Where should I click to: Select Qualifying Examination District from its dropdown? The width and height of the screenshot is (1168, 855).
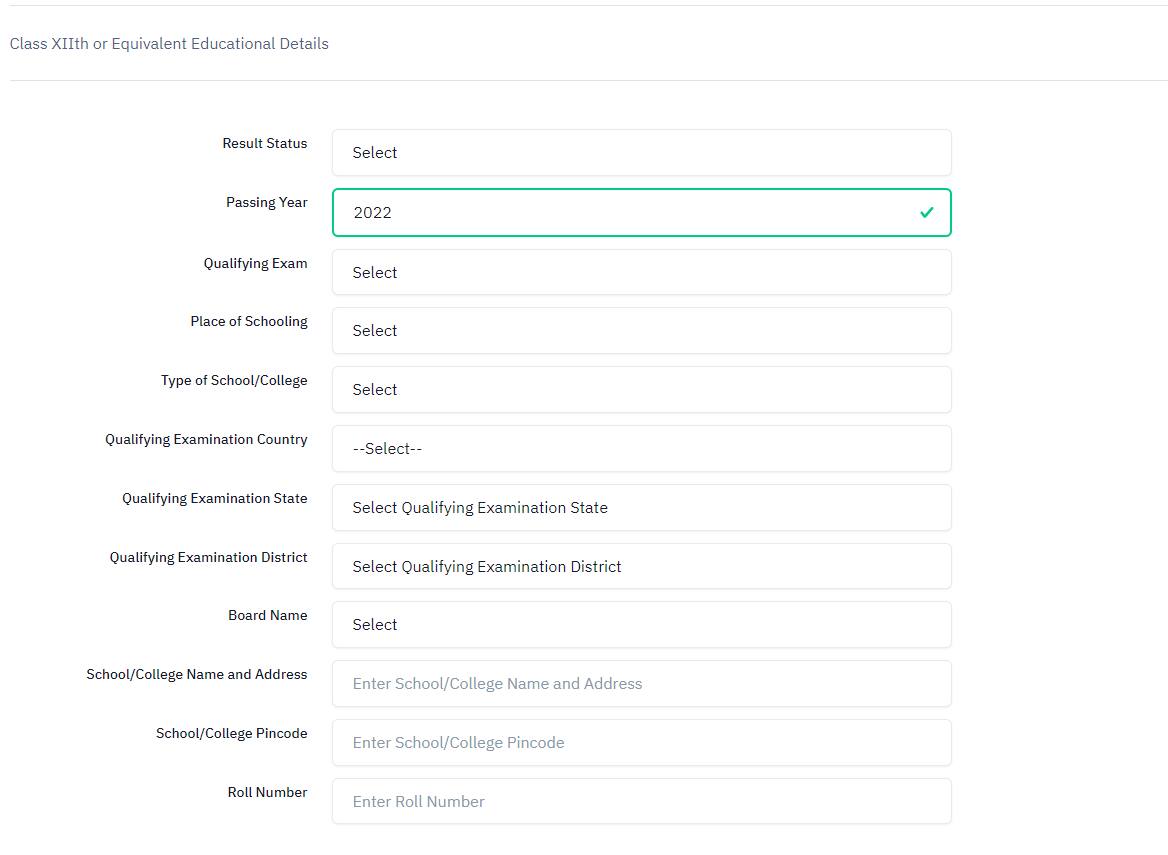point(641,566)
